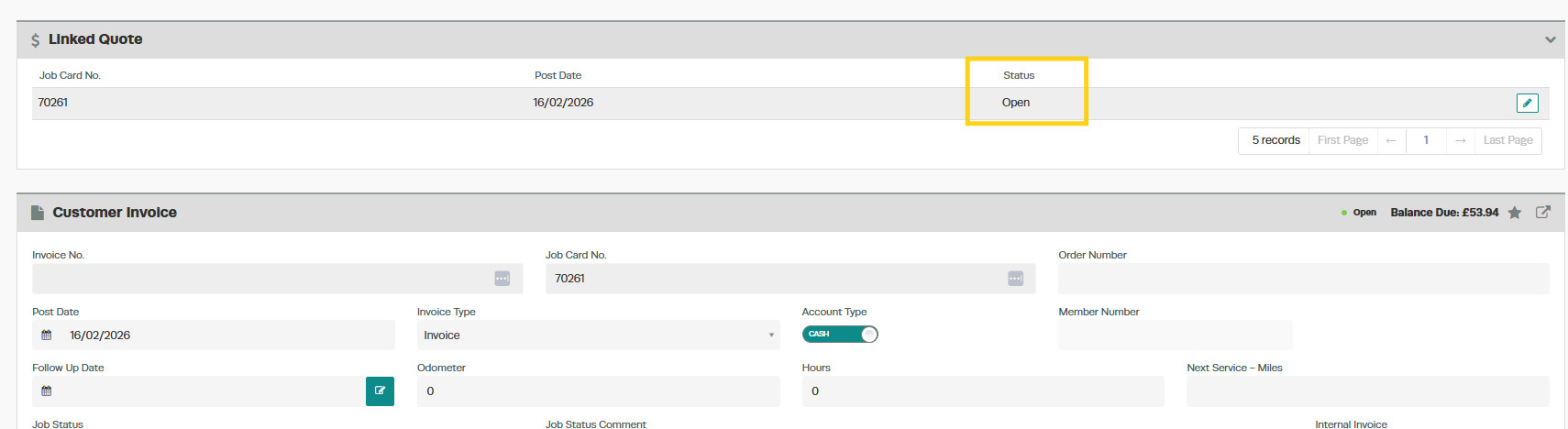
Task: Click the Next Service - Miles field
Action: coord(1367,391)
